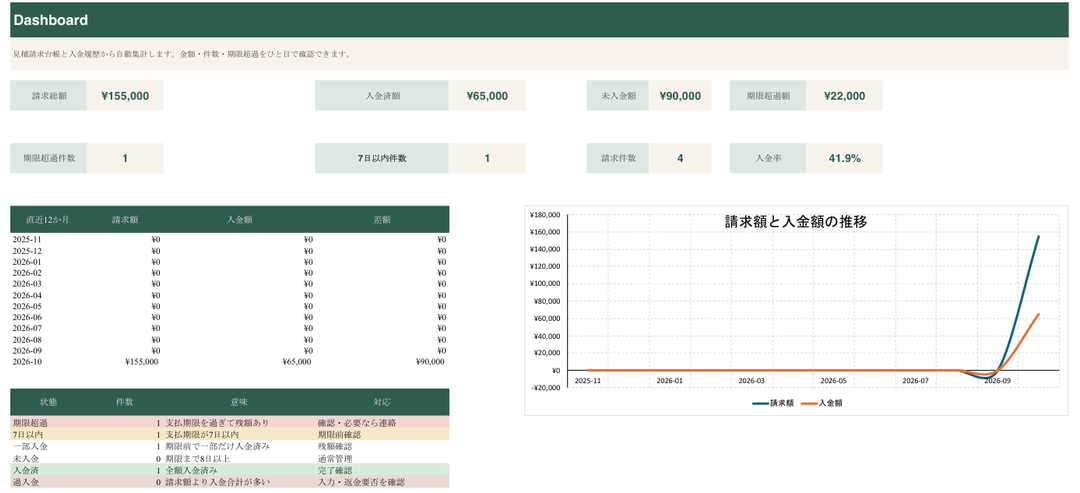Image resolution: width=1080 pixels, height=493 pixels.
Task: Click the "請求件数" KPI label
Action: pos(618,158)
